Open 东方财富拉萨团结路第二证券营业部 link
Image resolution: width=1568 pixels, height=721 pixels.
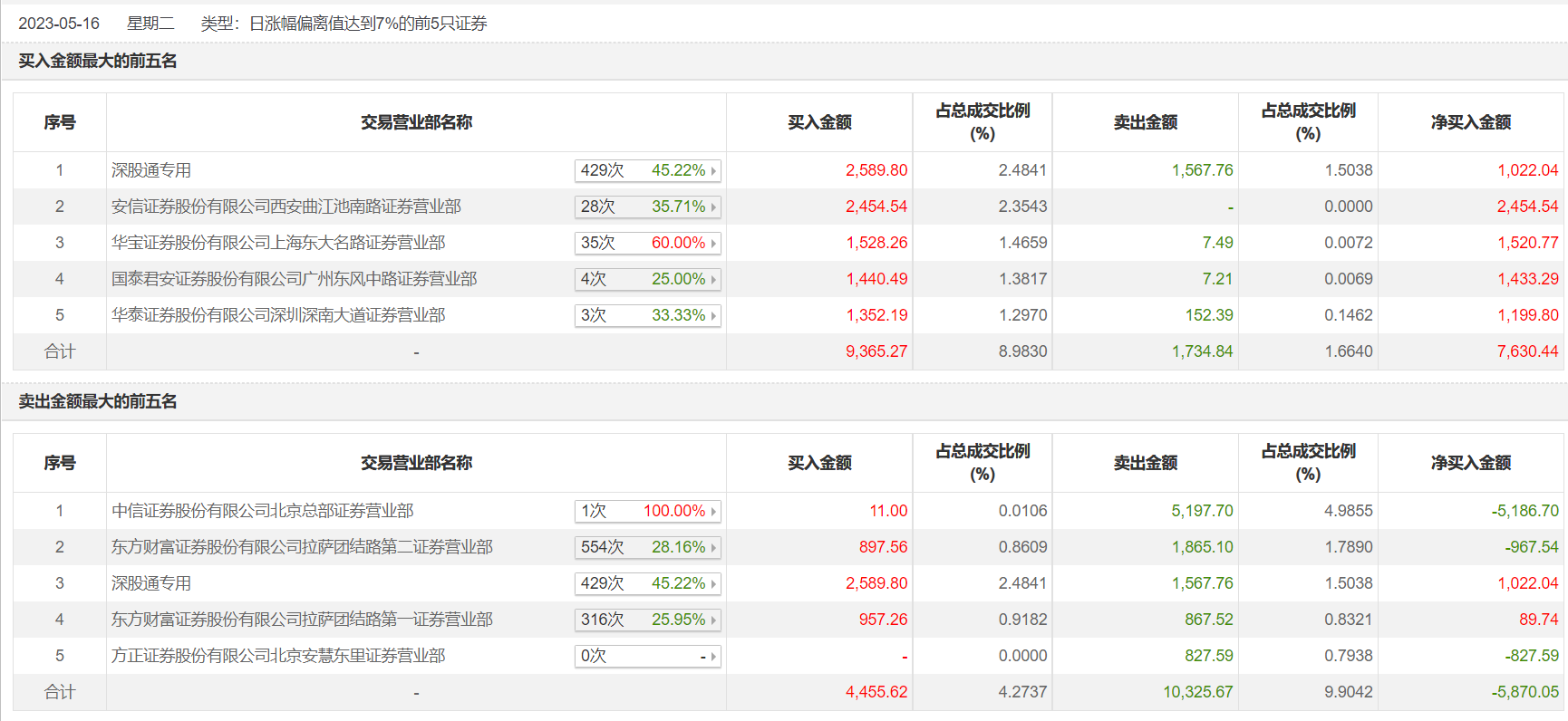point(302,547)
